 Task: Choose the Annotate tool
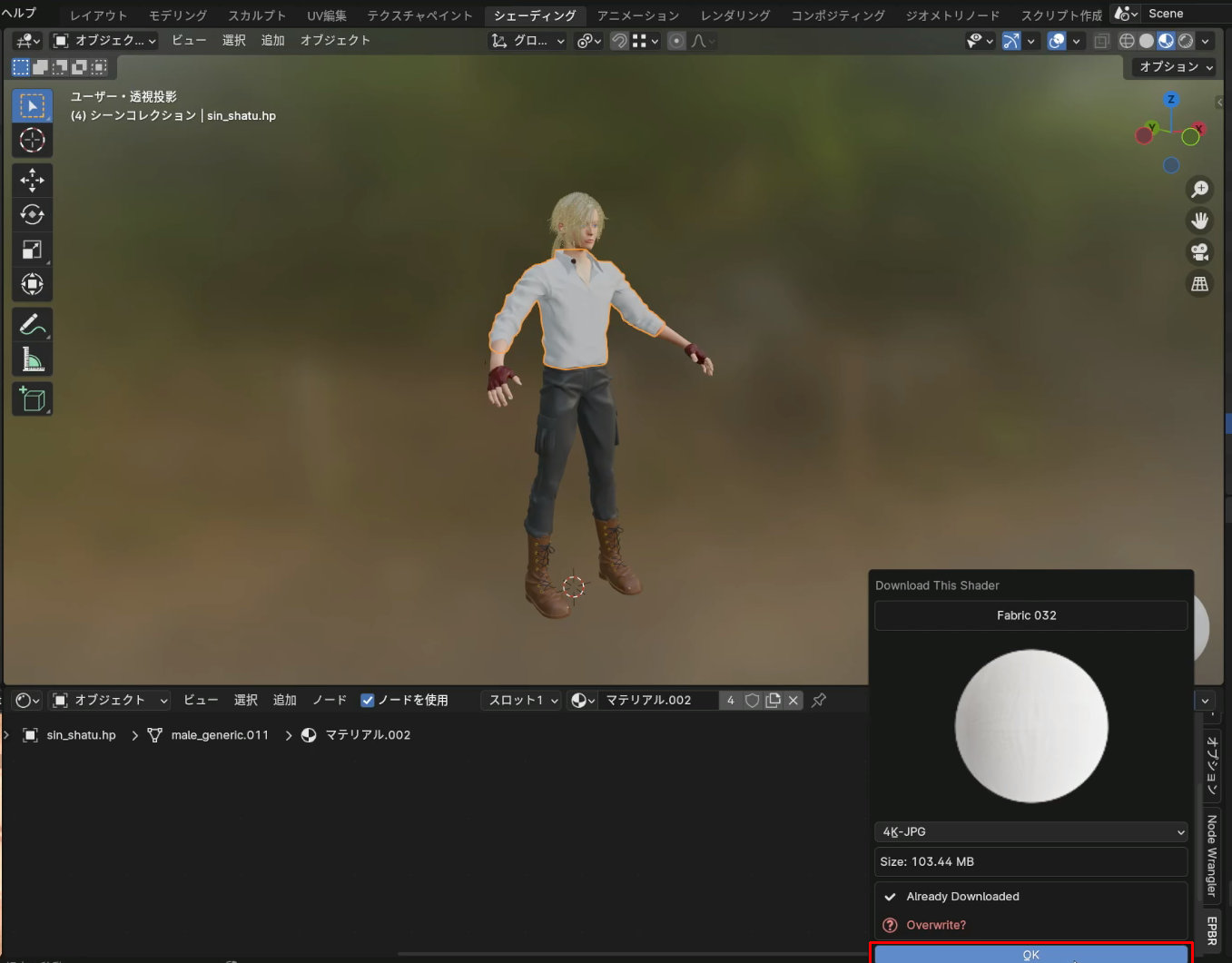[32, 324]
